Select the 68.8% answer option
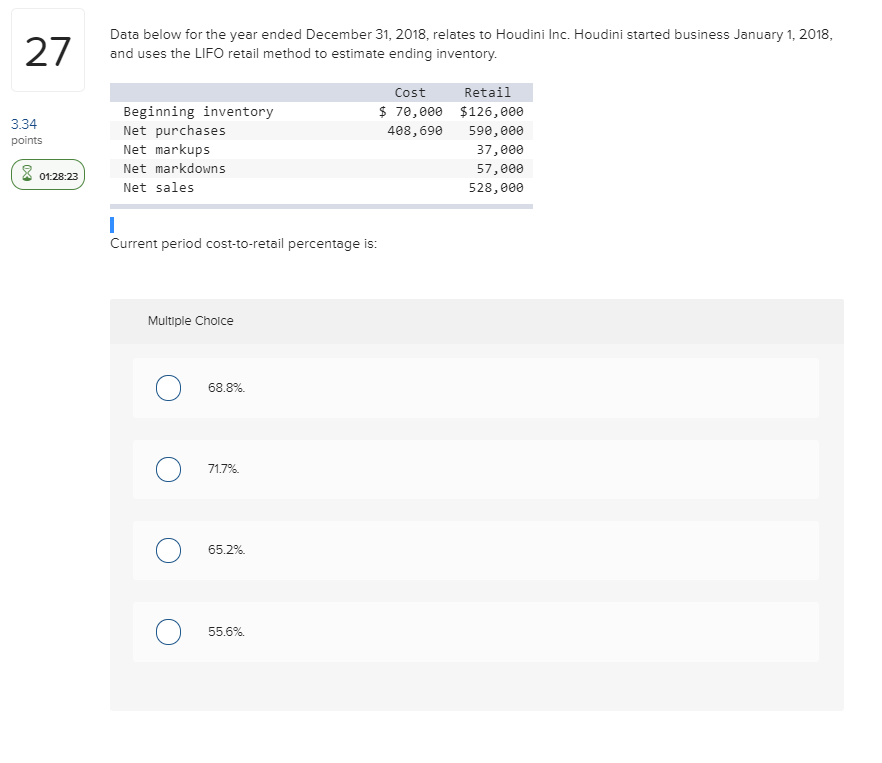The width and height of the screenshot is (882, 763). [x=168, y=387]
